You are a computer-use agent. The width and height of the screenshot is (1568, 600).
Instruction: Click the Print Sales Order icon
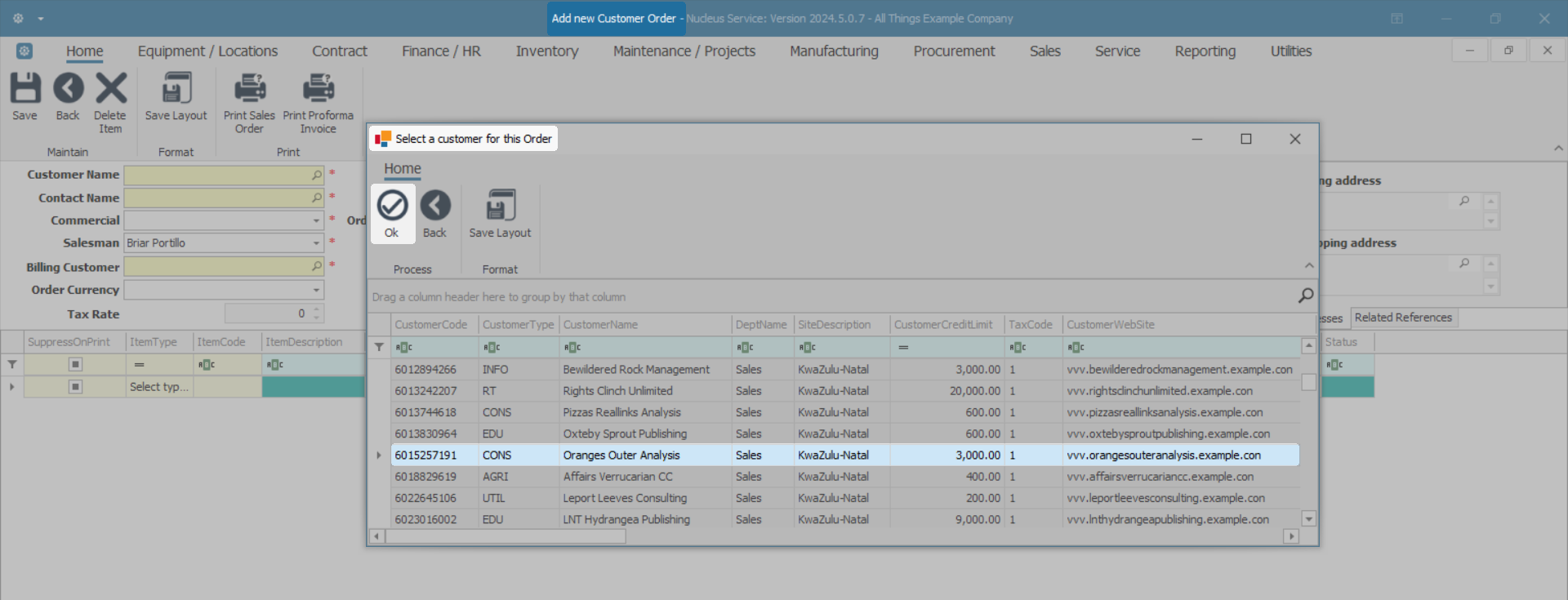(249, 88)
